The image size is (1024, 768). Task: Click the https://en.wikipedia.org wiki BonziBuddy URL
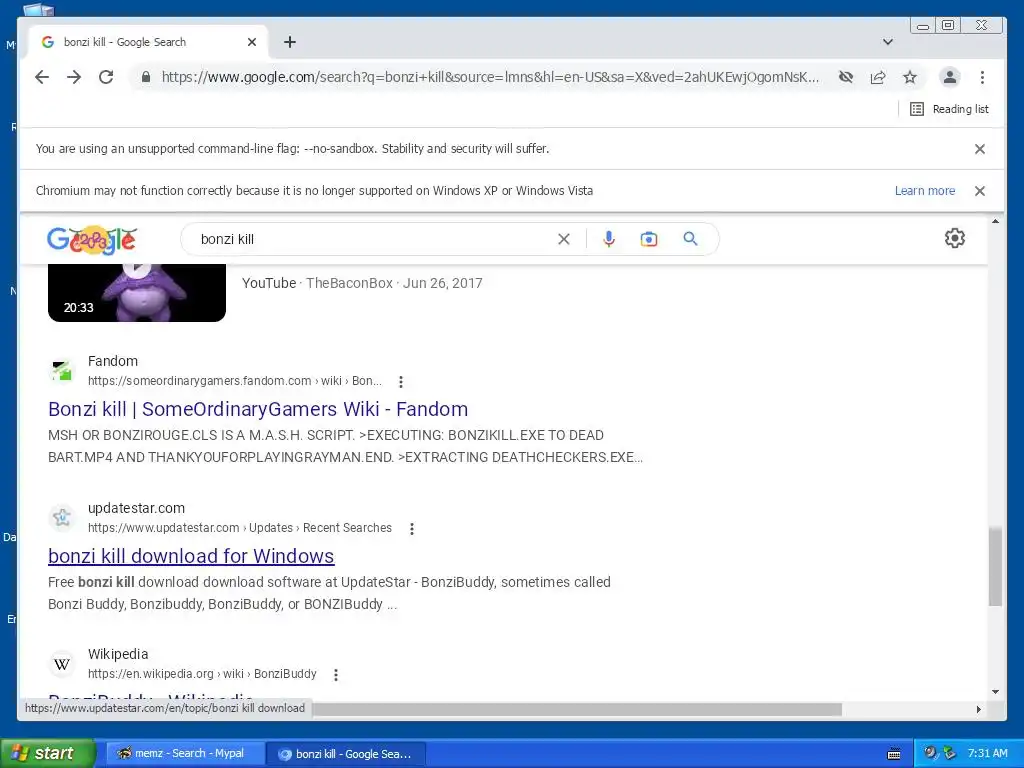202,674
